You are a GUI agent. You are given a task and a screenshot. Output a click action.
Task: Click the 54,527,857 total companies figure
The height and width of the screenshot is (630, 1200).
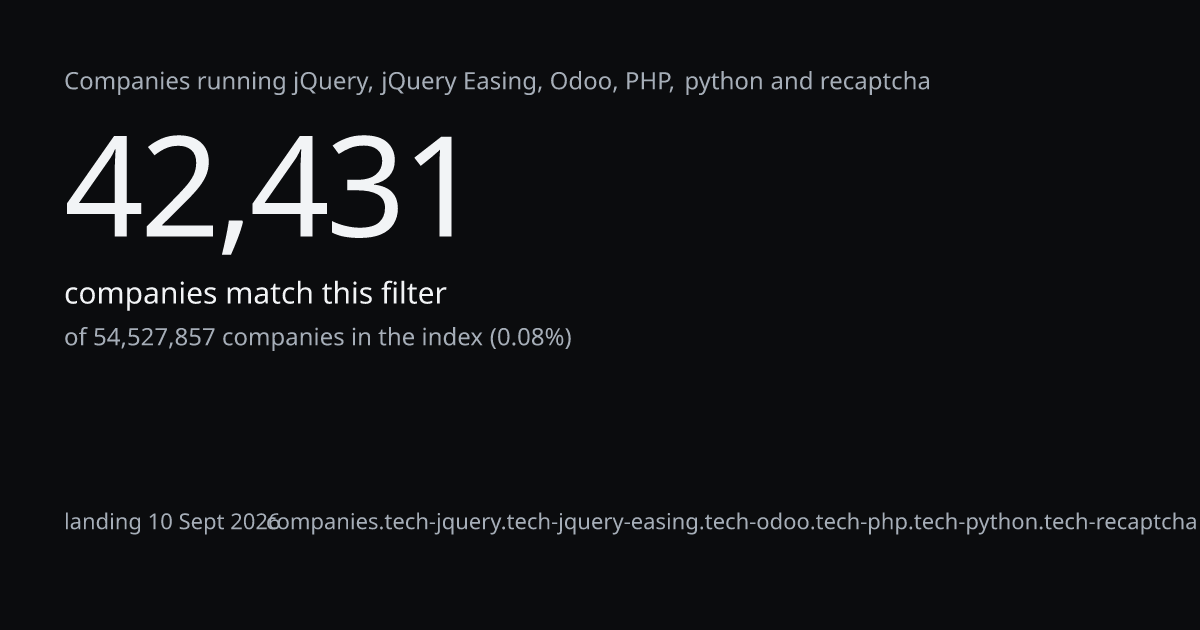154,338
